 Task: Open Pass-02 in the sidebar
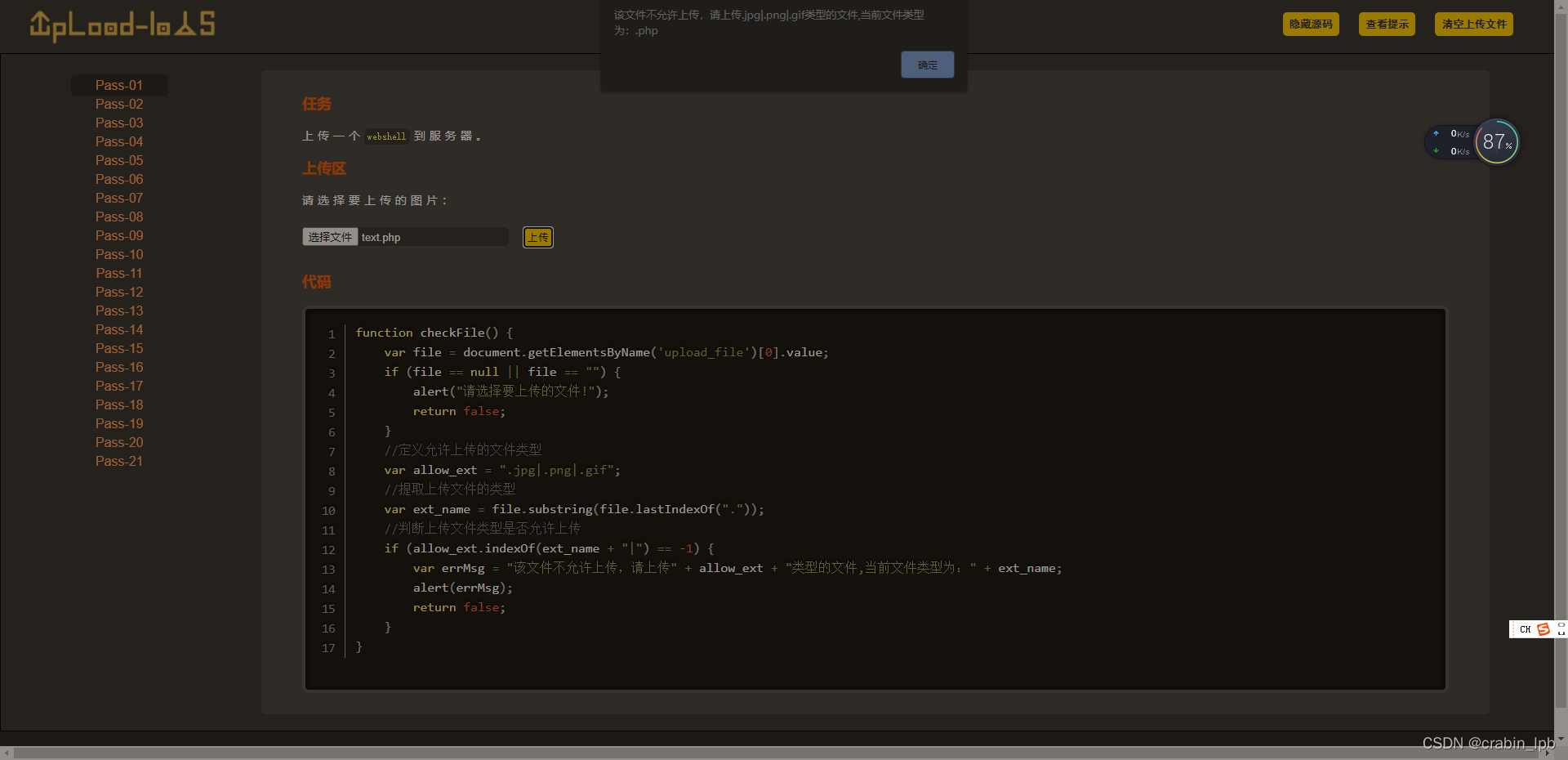[x=119, y=104]
